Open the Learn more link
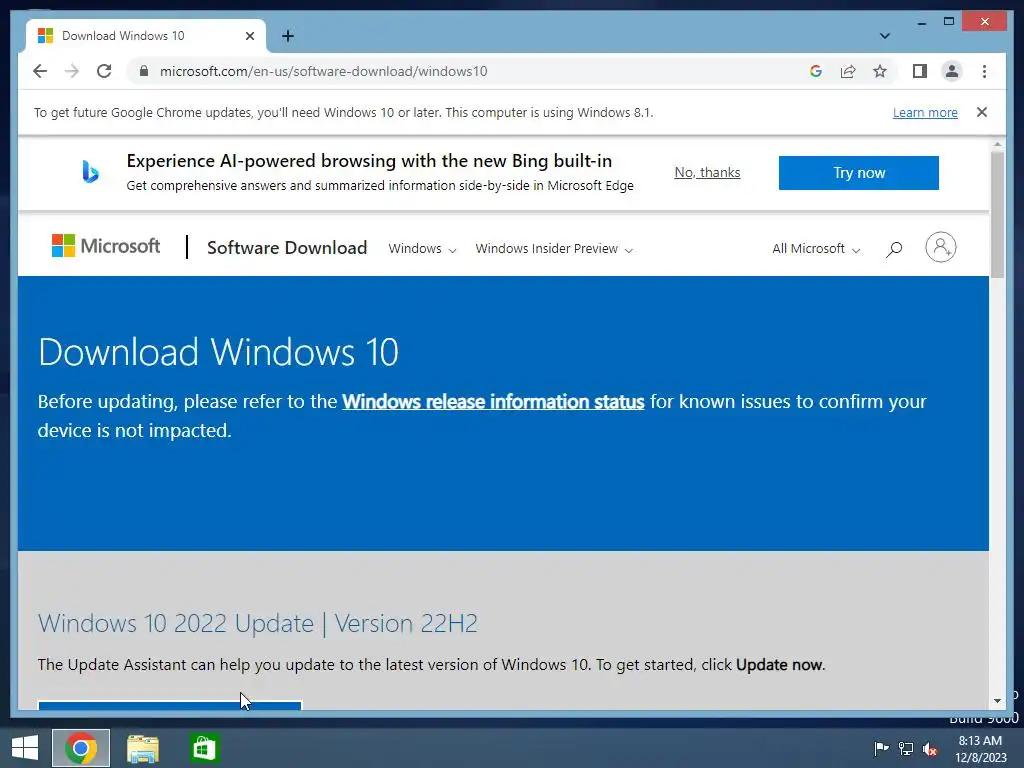Viewport: 1024px width, 768px height. (925, 112)
